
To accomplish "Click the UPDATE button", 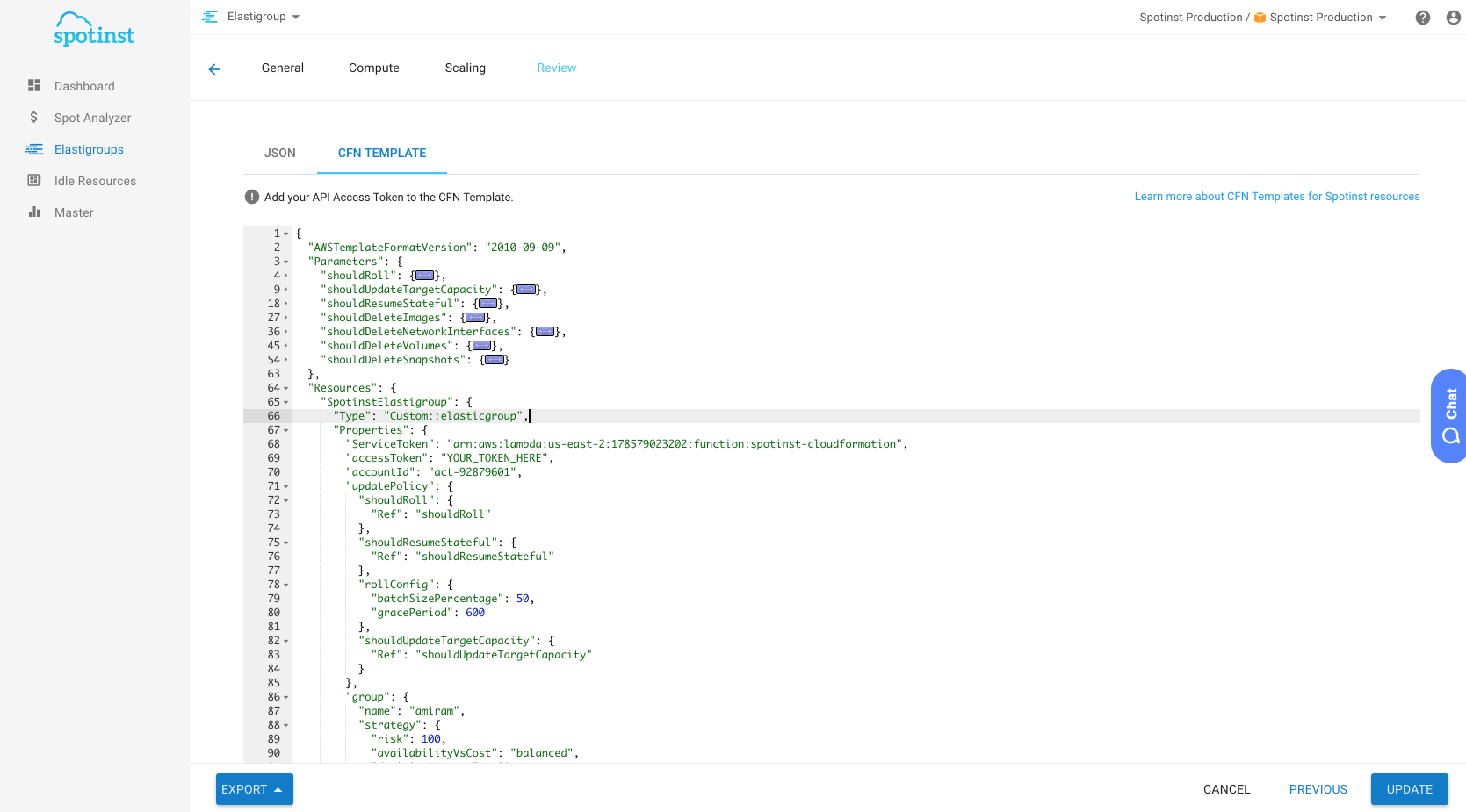I will (1409, 789).
